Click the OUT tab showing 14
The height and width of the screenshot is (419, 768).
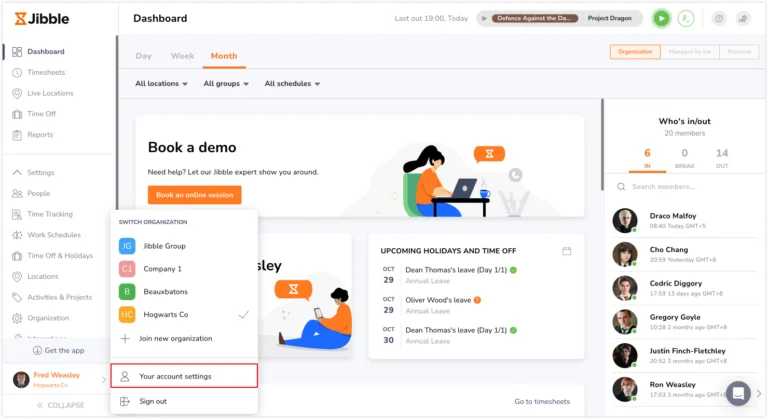[x=721, y=159]
